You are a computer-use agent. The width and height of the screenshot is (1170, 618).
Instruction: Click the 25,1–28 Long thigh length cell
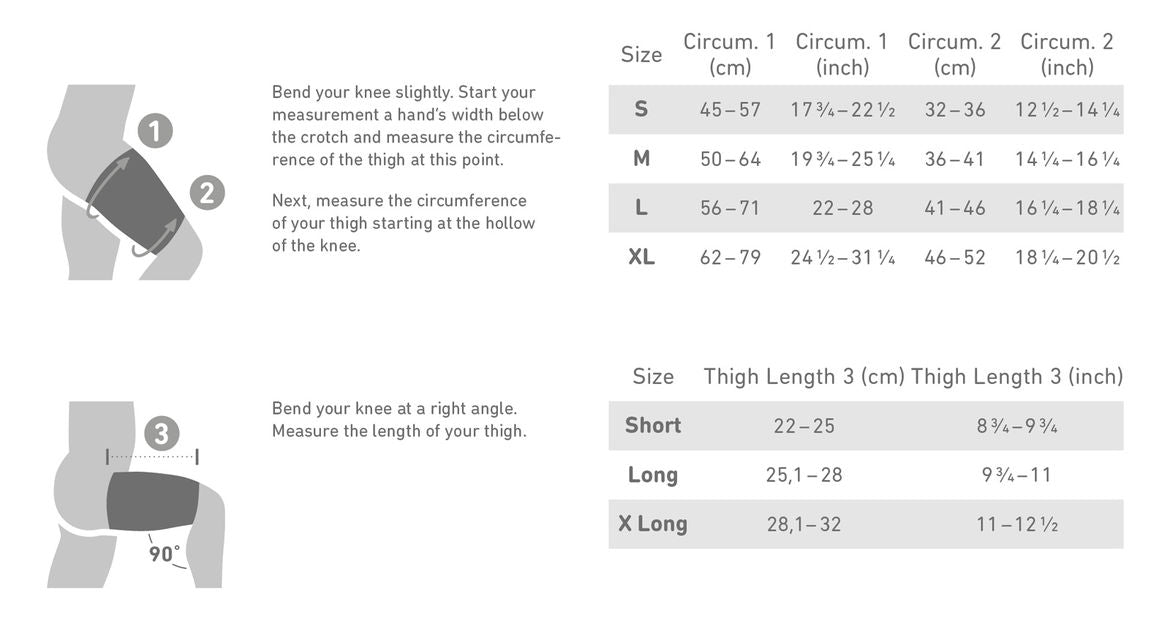click(804, 475)
